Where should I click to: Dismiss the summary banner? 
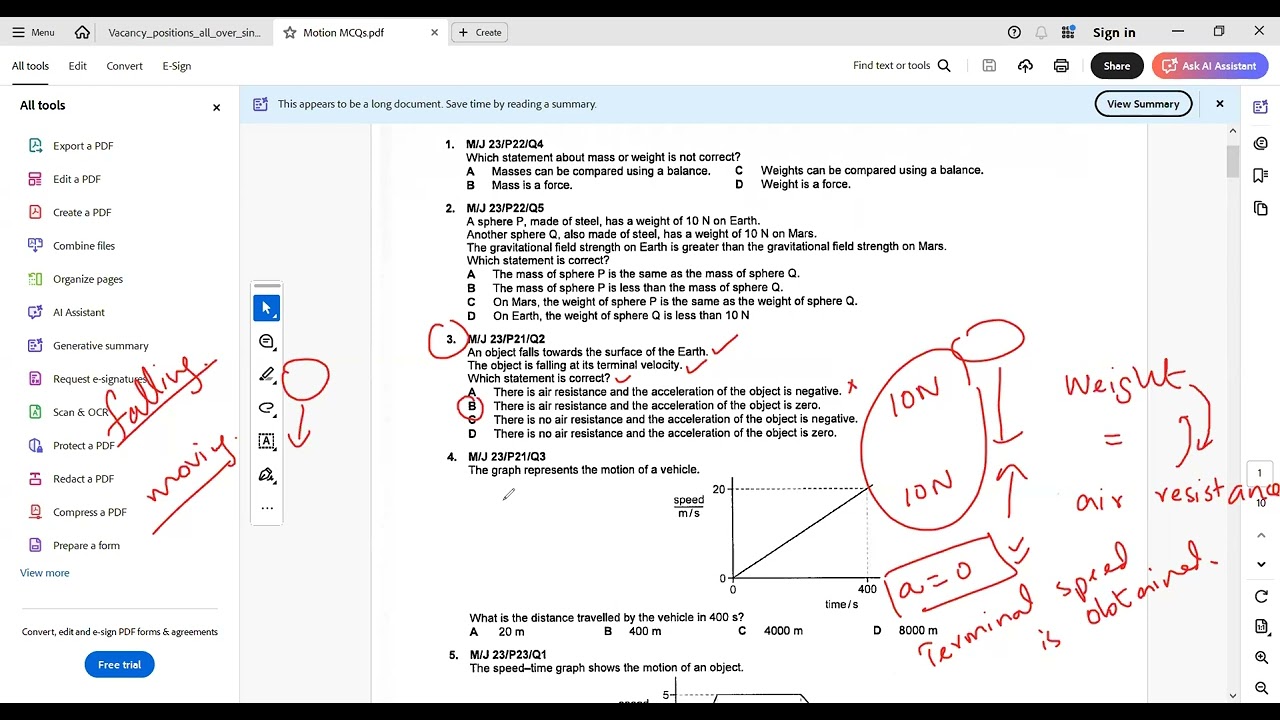click(1219, 104)
